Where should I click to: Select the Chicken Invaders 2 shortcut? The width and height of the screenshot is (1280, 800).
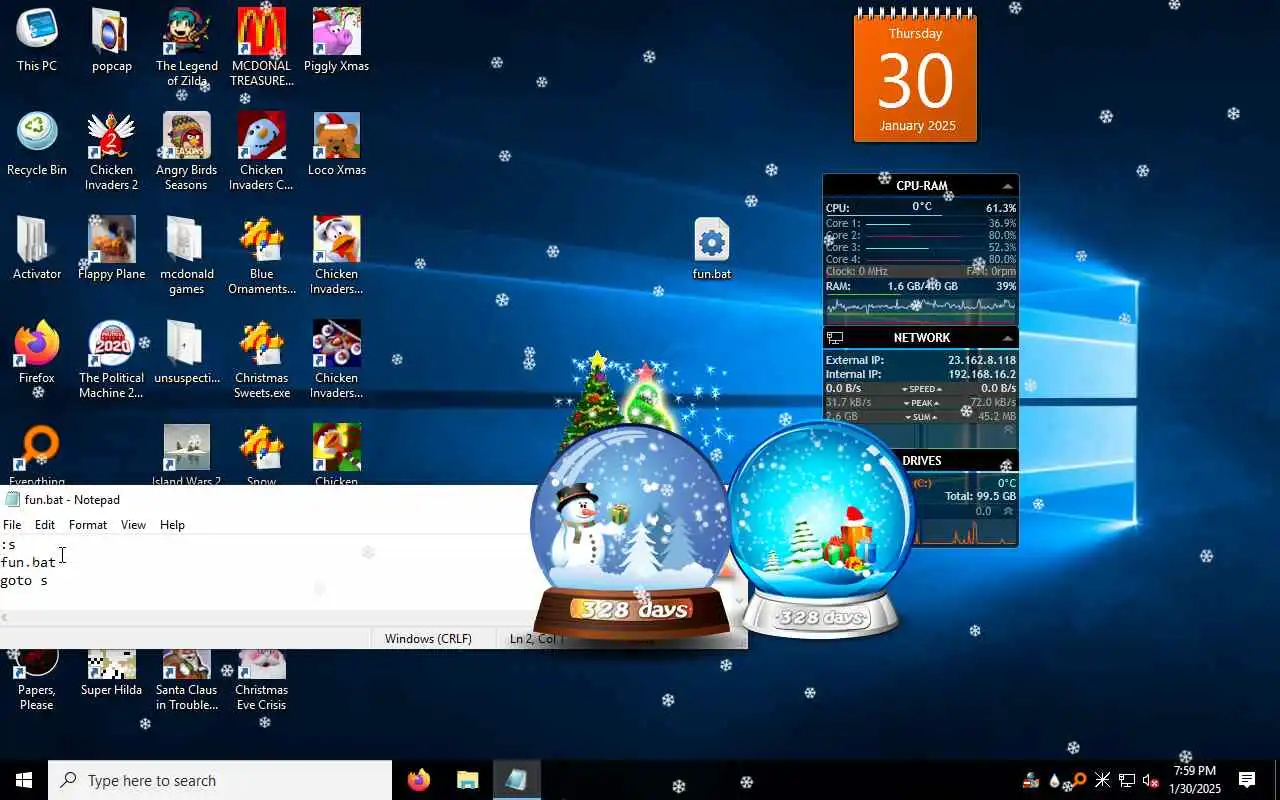(x=112, y=151)
